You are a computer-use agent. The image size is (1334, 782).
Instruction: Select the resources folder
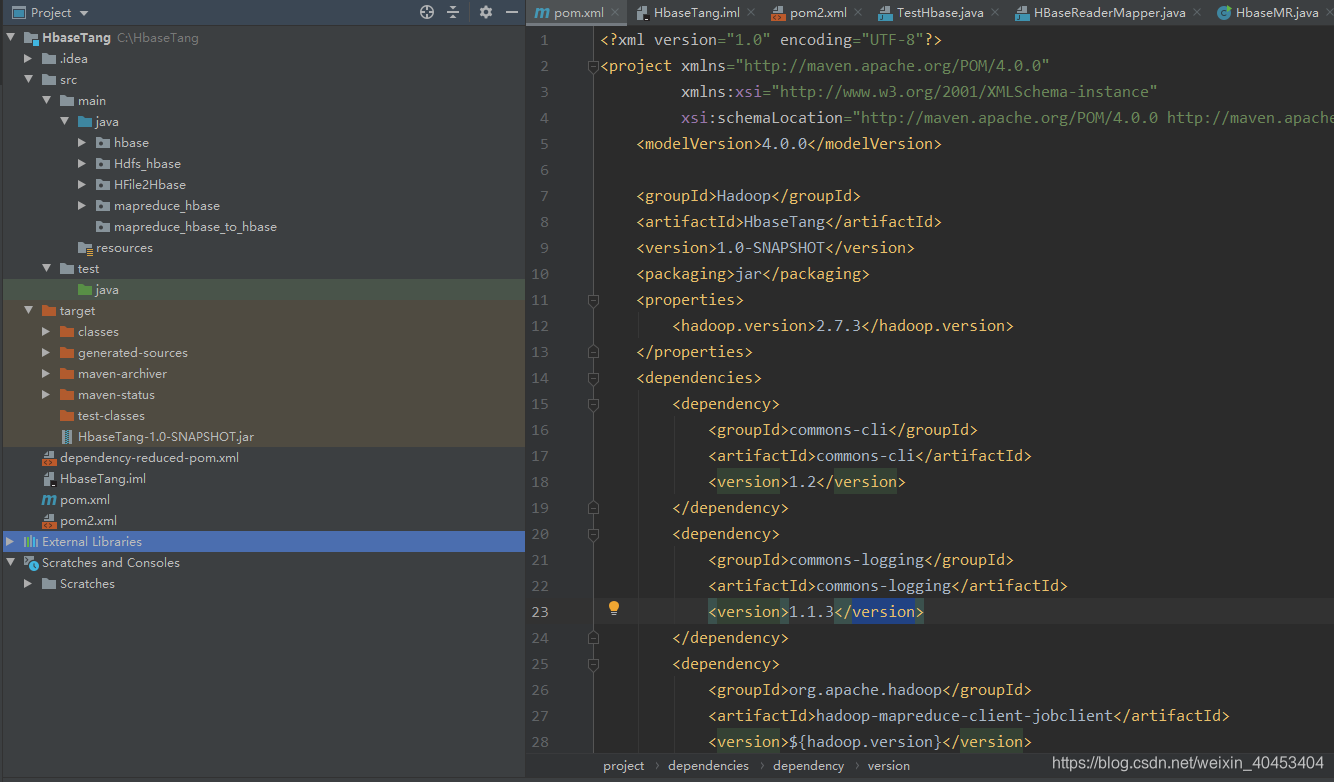(124, 248)
